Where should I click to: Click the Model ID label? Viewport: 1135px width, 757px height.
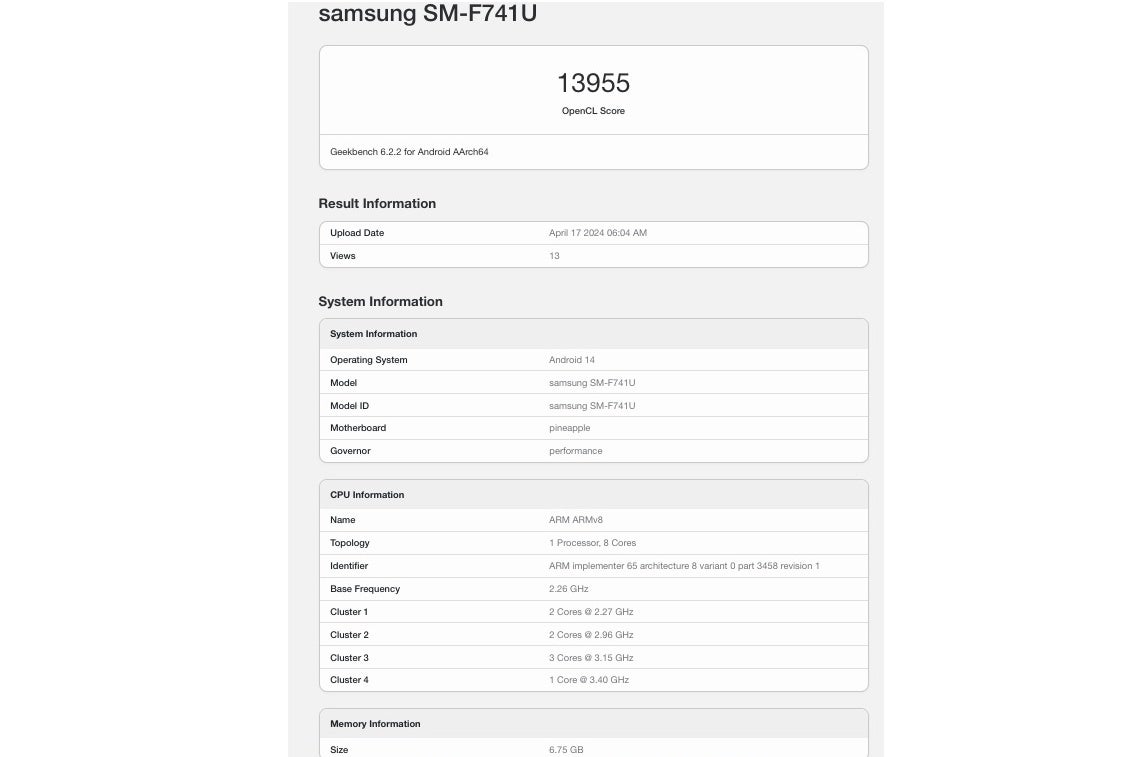350,406
